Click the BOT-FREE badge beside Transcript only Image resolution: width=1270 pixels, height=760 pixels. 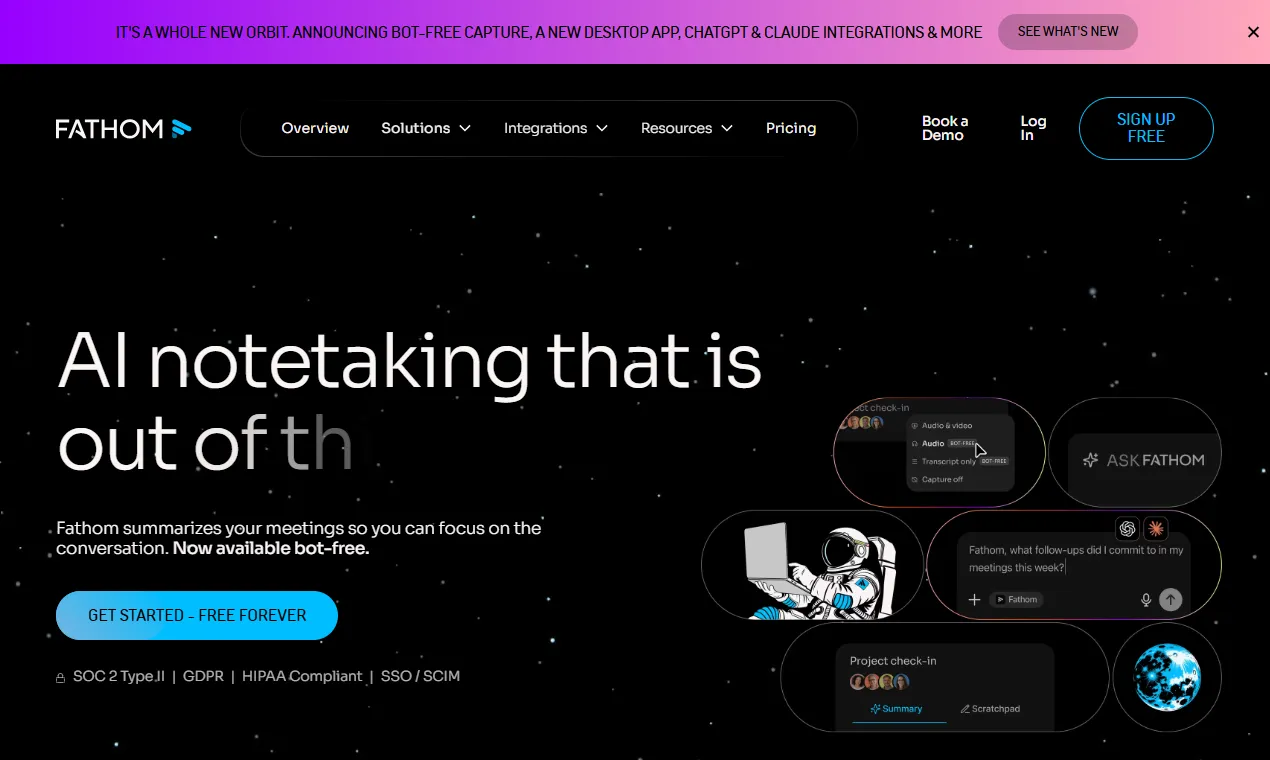coord(994,461)
